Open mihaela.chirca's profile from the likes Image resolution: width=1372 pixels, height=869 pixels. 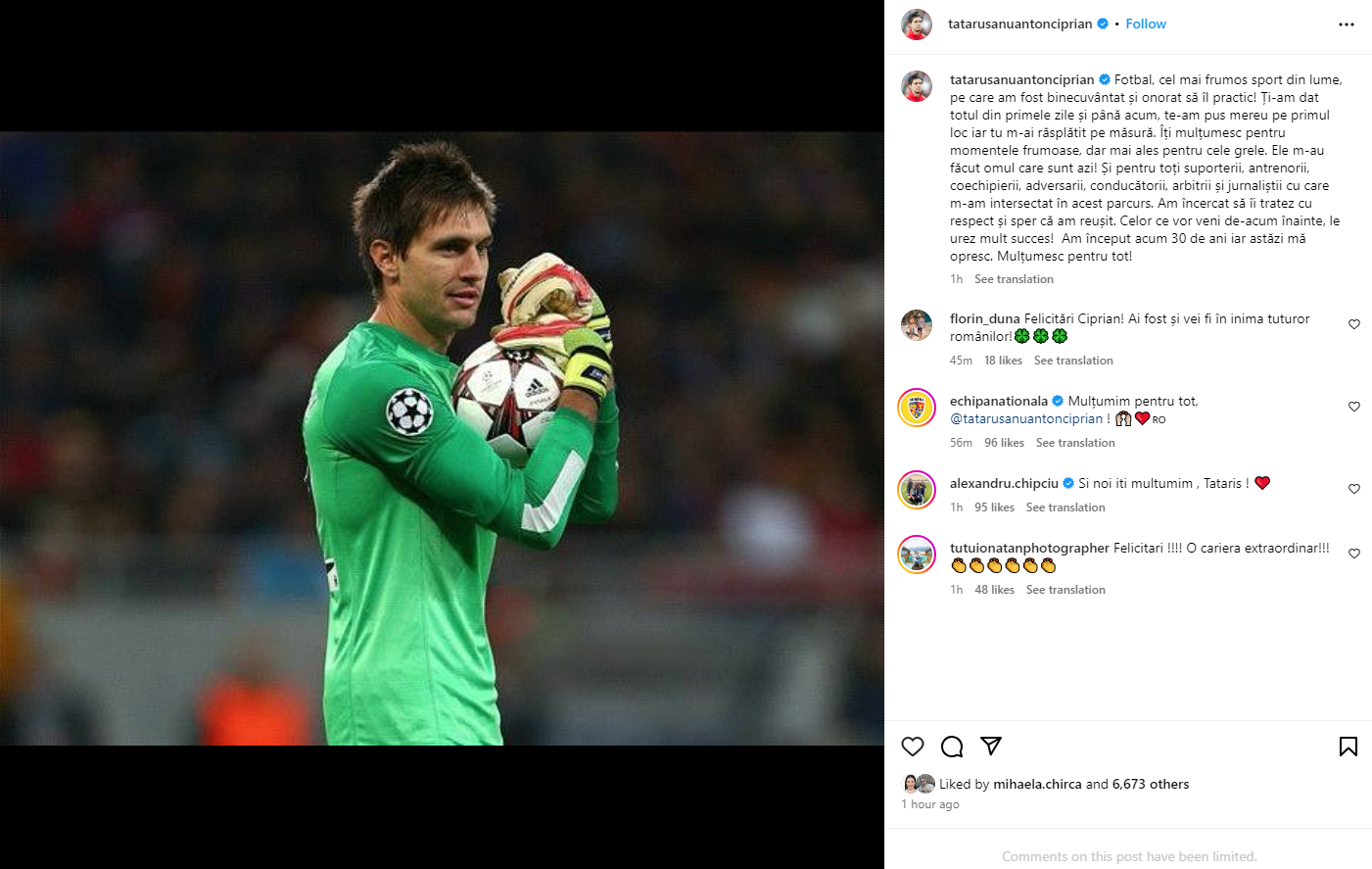click(x=1037, y=784)
